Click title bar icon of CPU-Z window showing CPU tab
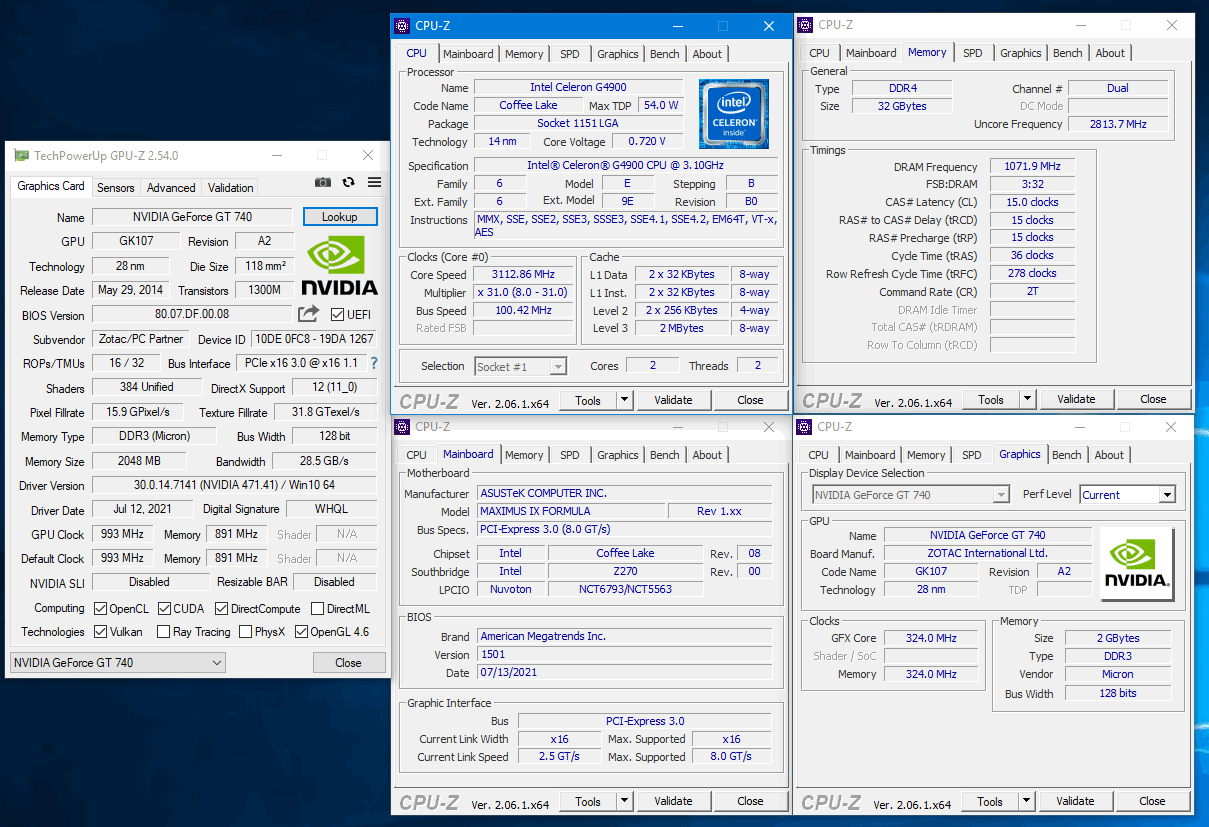This screenshot has width=1209, height=827. (402, 26)
